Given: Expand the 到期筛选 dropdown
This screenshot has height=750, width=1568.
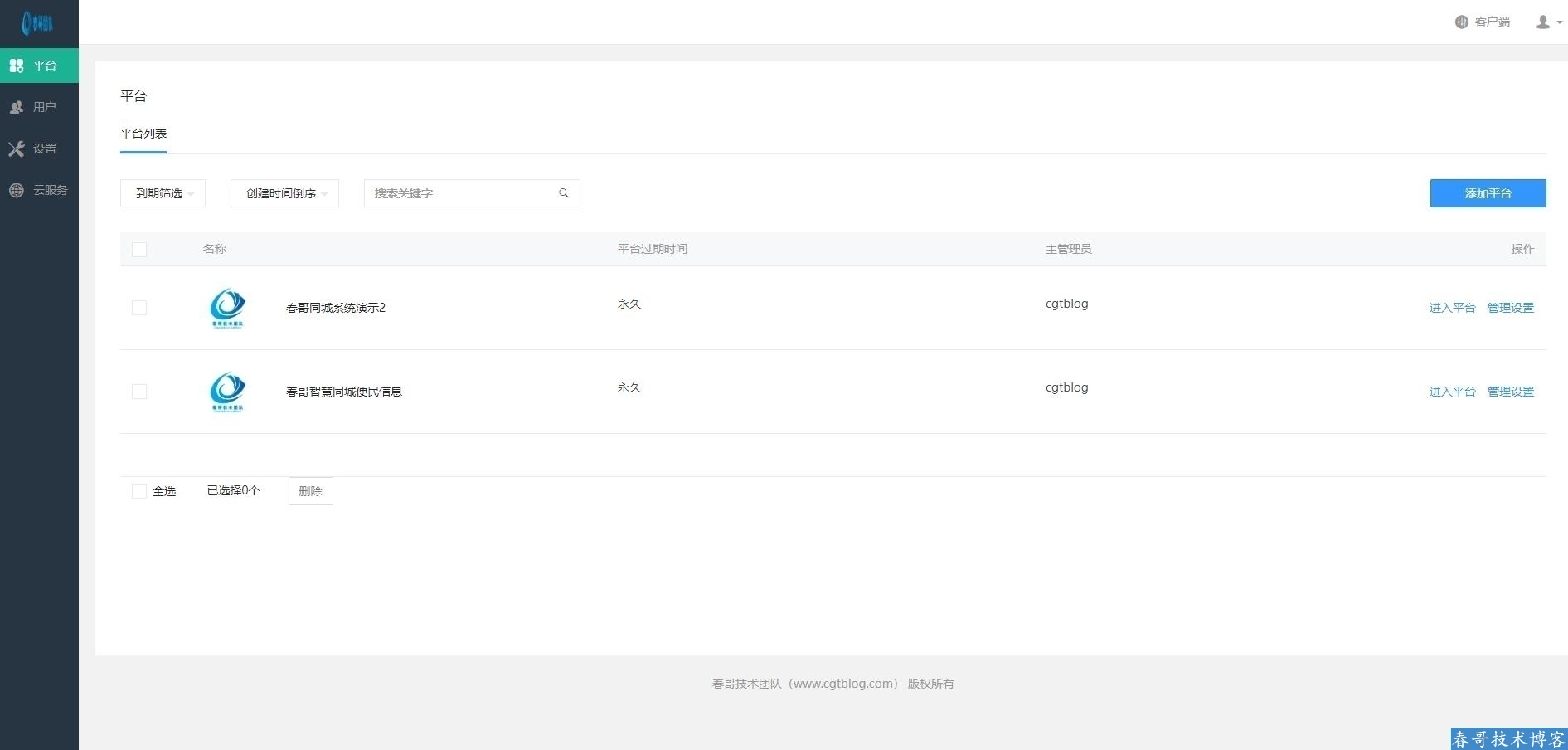Looking at the screenshot, I should coord(163,193).
